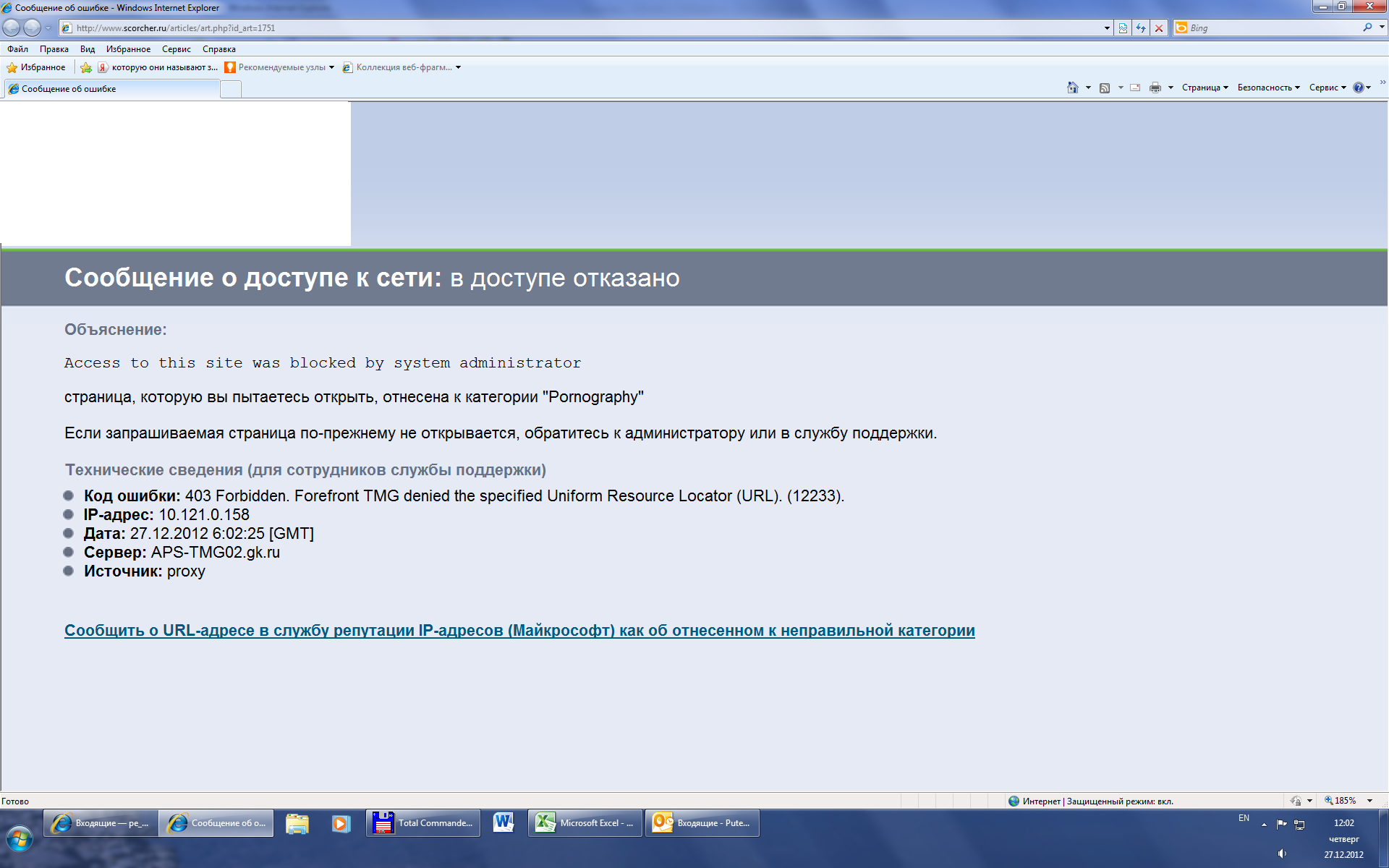The image size is (1389, 868).
Task: Open the recent pages history dropdown
Action: (x=48, y=28)
